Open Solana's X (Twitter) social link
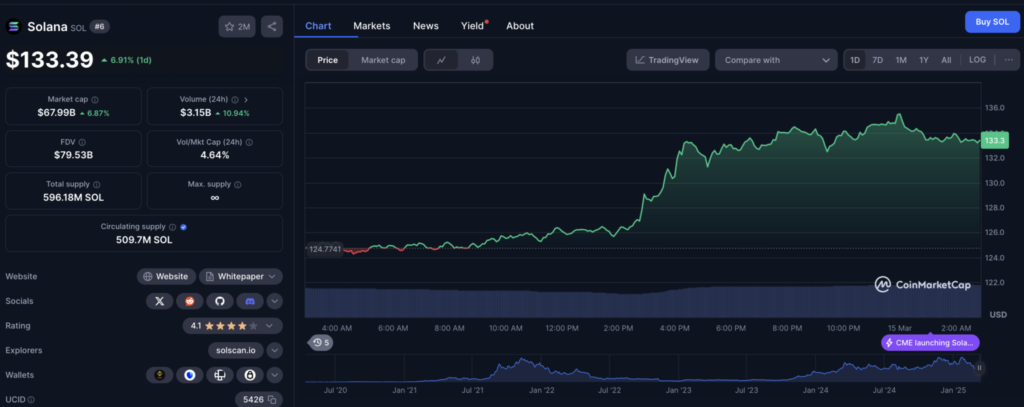The width and height of the screenshot is (1024, 407). [160, 300]
